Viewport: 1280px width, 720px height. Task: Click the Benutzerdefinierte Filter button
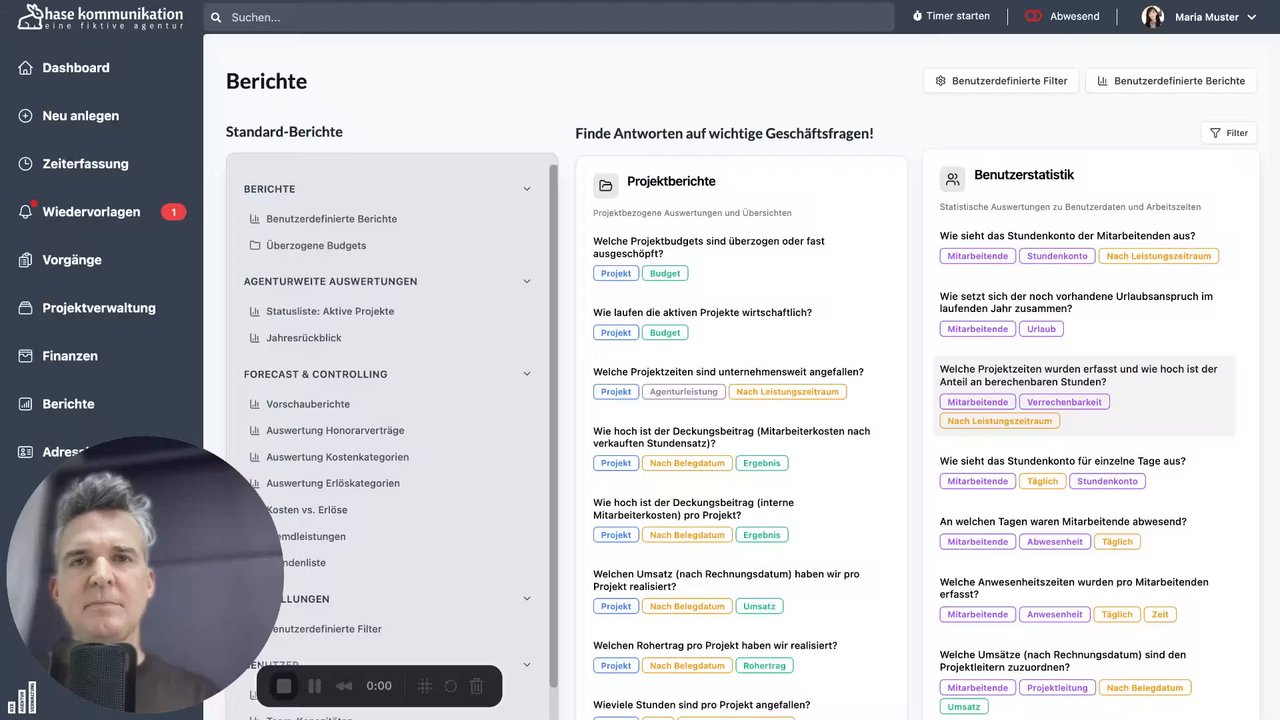pos(1001,81)
